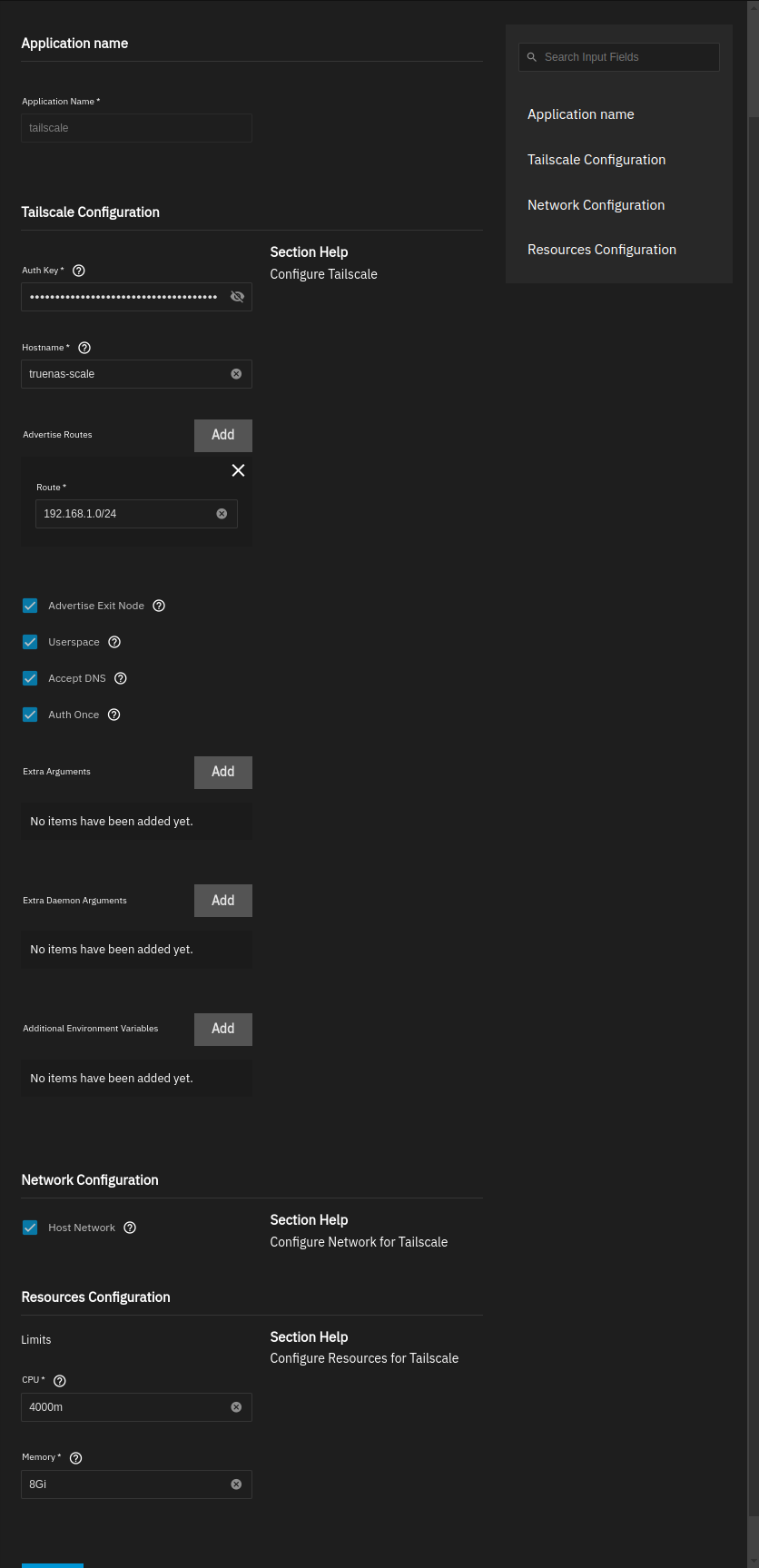This screenshot has height=1568, width=759.
Task: Show help for Userspace option
Action: (x=114, y=642)
